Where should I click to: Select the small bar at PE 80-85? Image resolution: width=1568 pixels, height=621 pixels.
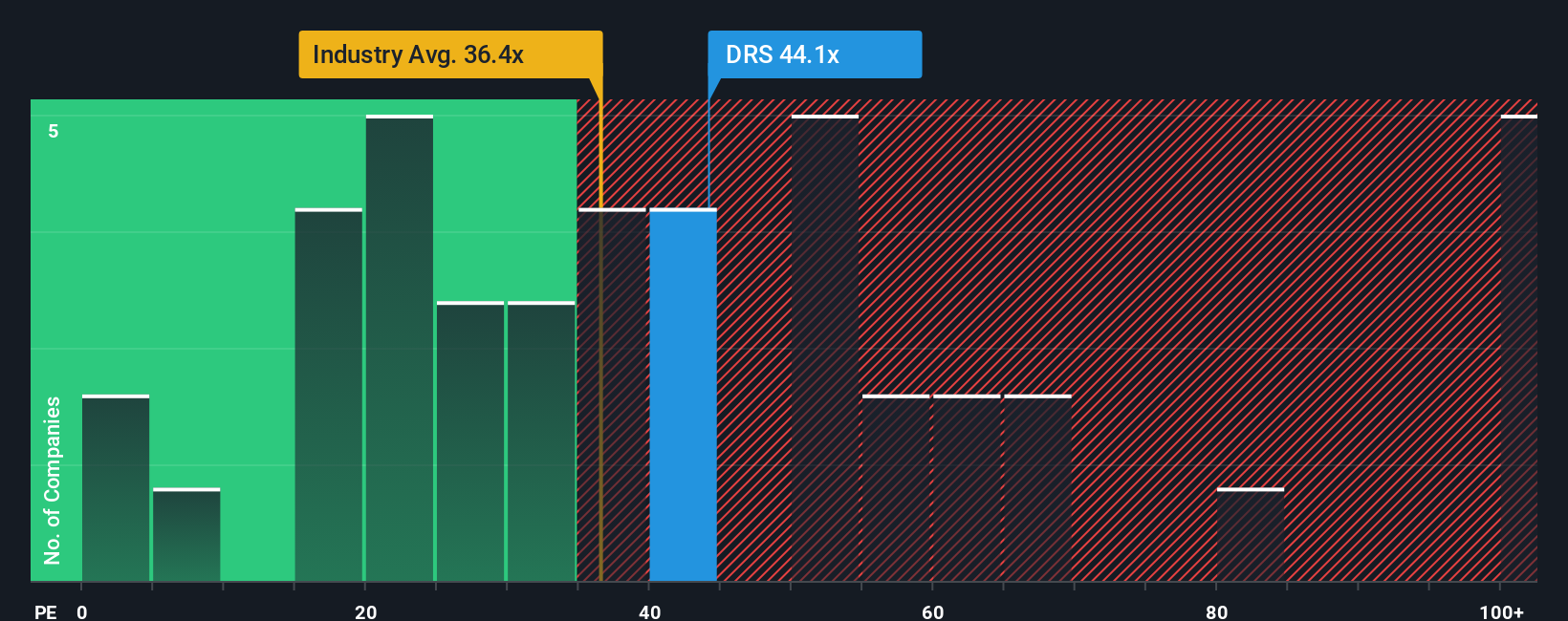(1251, 535)
